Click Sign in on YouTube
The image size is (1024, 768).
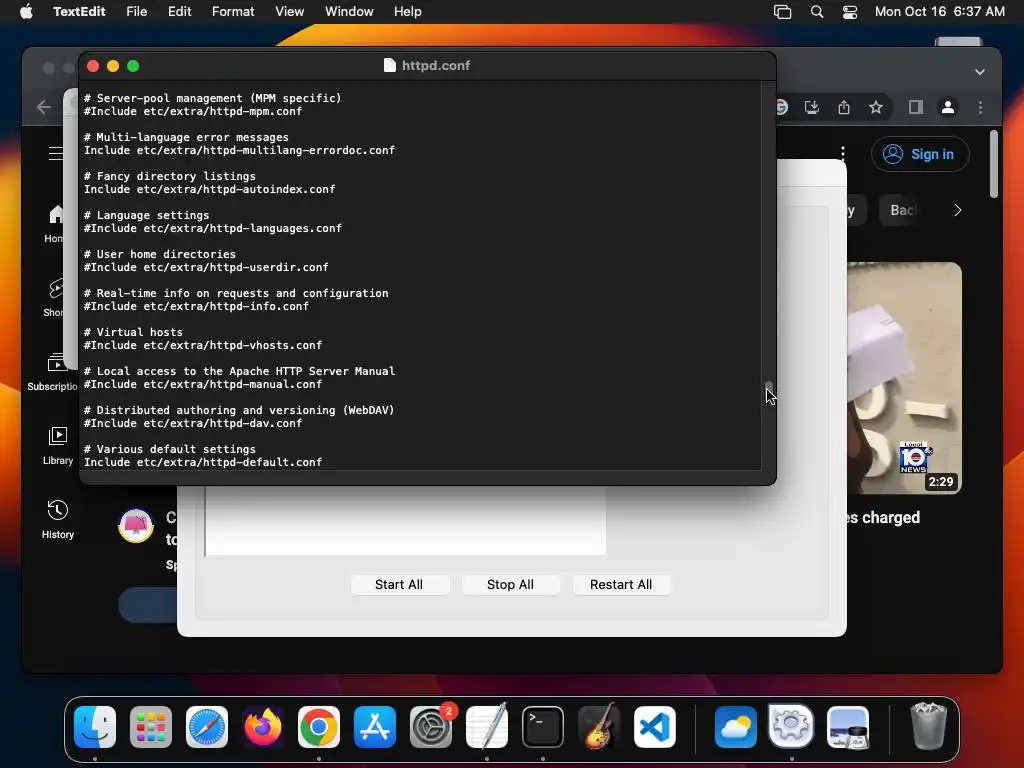click(x=920, y=154)
